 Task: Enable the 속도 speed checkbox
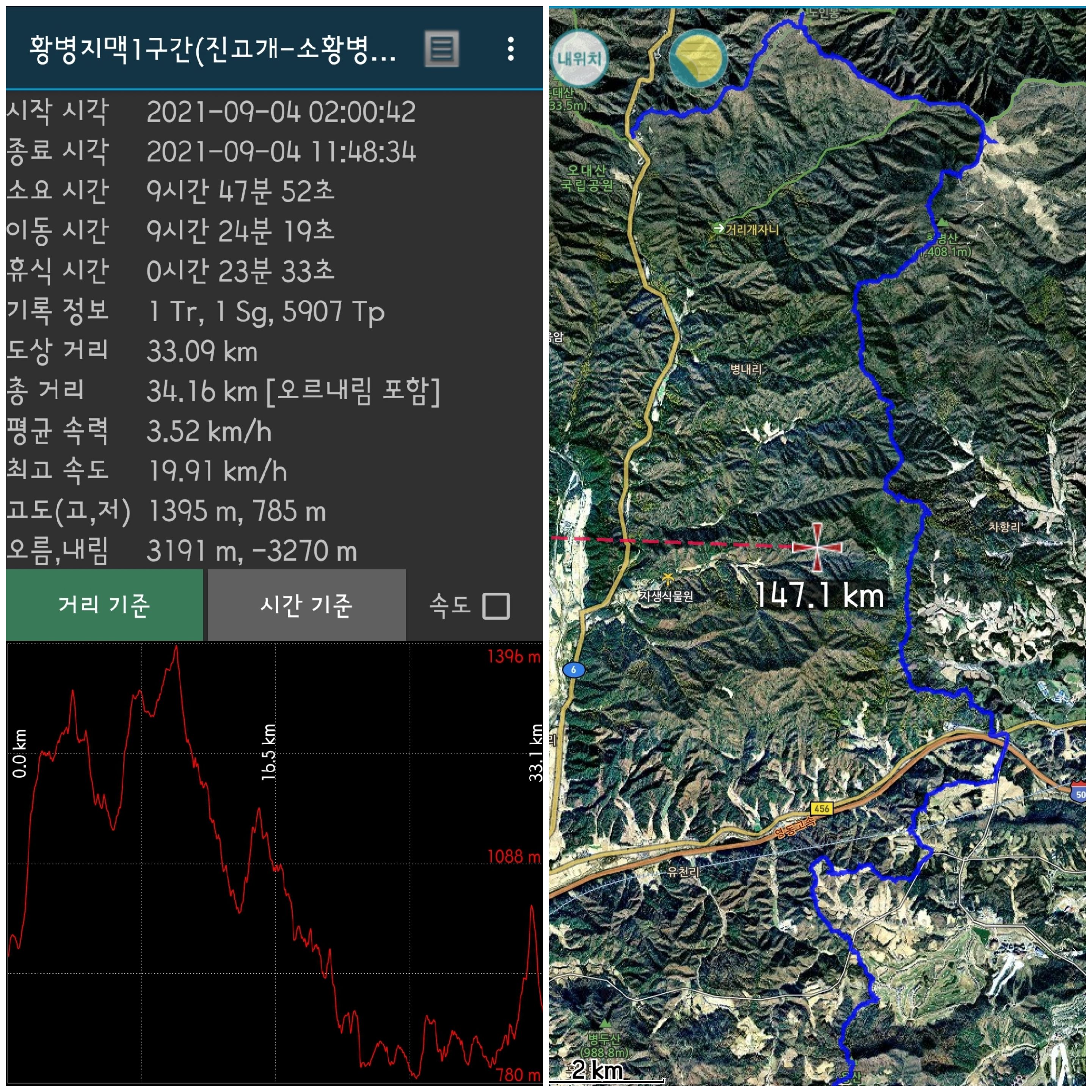[496, 606]
